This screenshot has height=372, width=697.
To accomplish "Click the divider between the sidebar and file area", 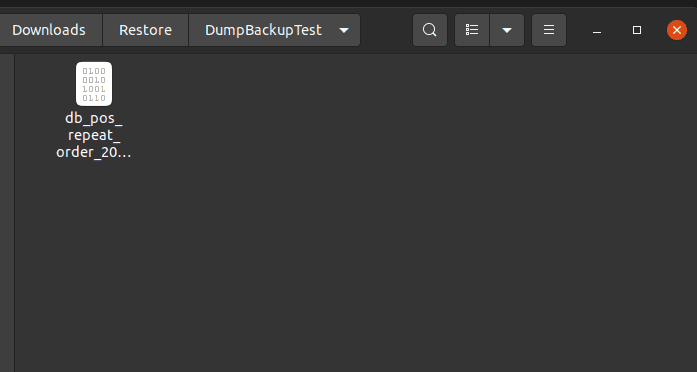I will click(x=15, y=213).
